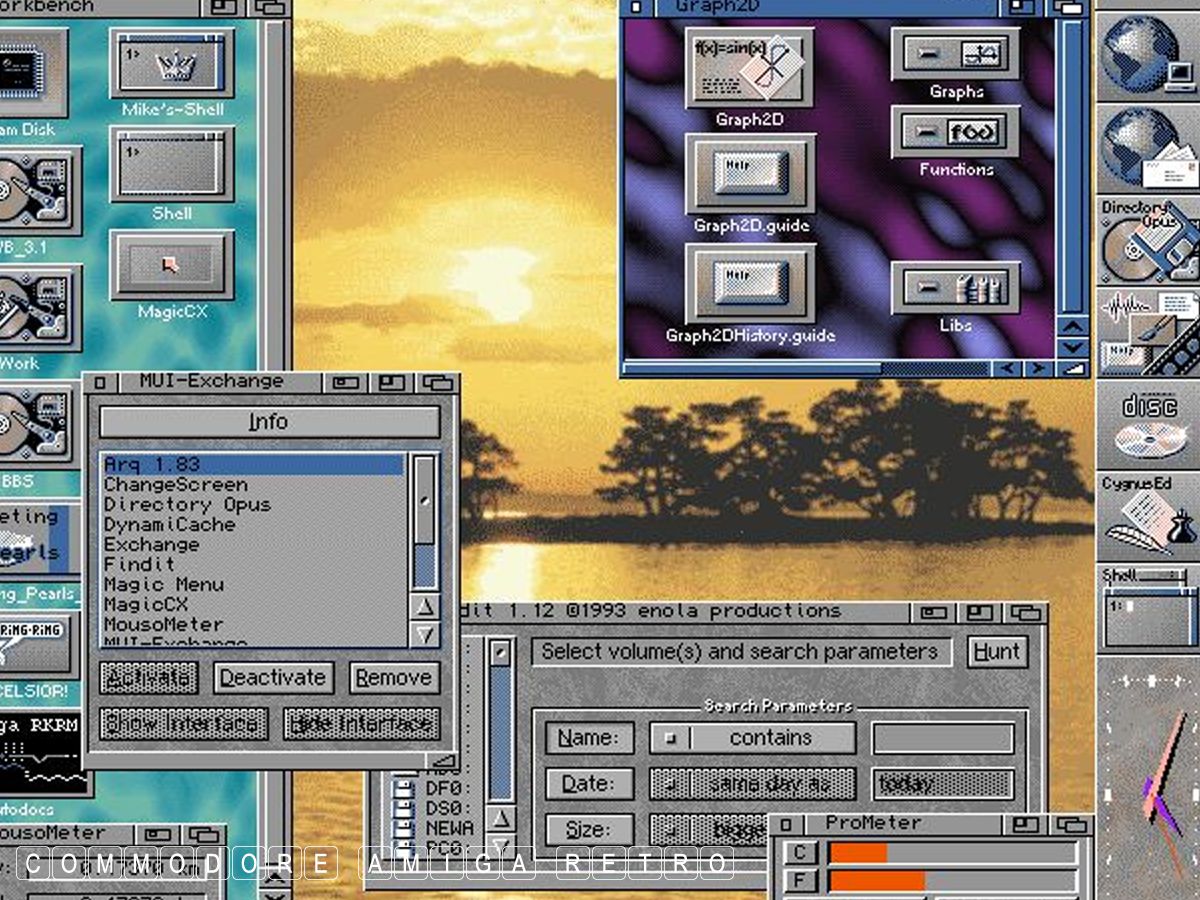Click the ProMeter C memory bar
Screen dimensions: 1200x900
pos(951,853)
